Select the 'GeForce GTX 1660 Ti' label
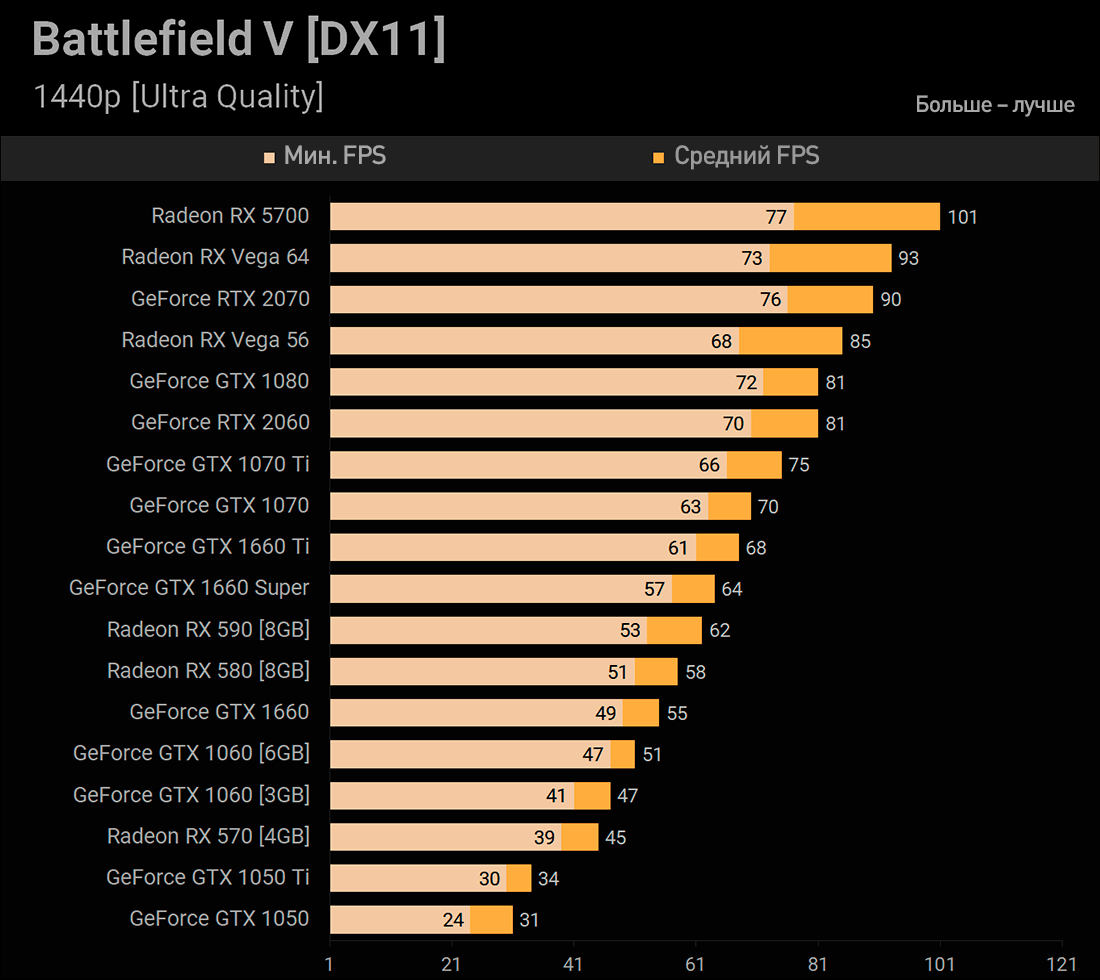Viewport: 1100px width, 980px height. click(x=208, y=546)
